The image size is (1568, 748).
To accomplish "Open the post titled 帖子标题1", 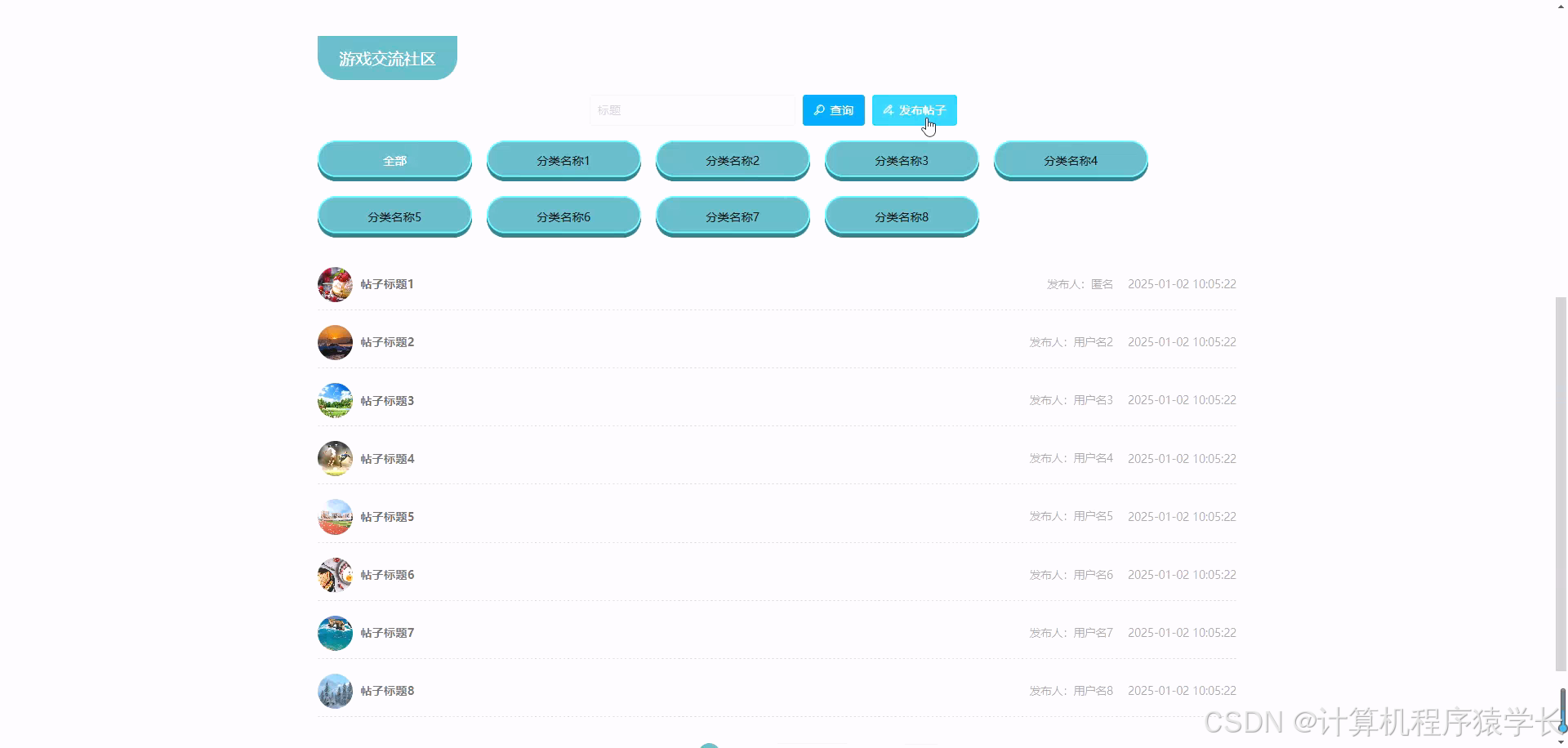I will (x=387, y=284).
